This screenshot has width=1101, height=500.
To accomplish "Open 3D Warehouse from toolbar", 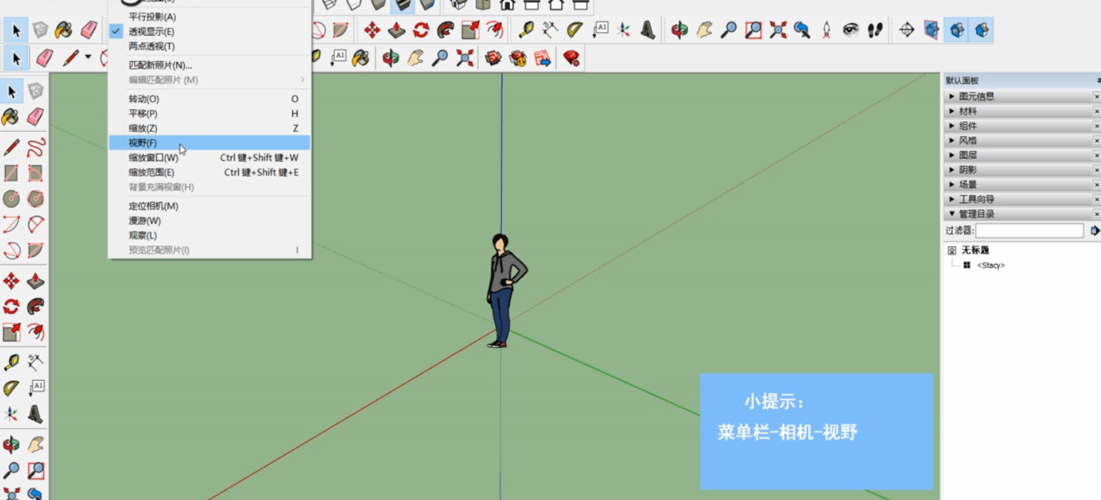I will (x=494, y=58).
